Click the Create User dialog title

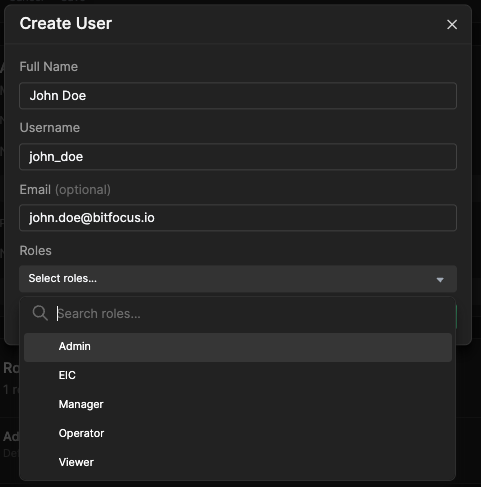(66, 23)
